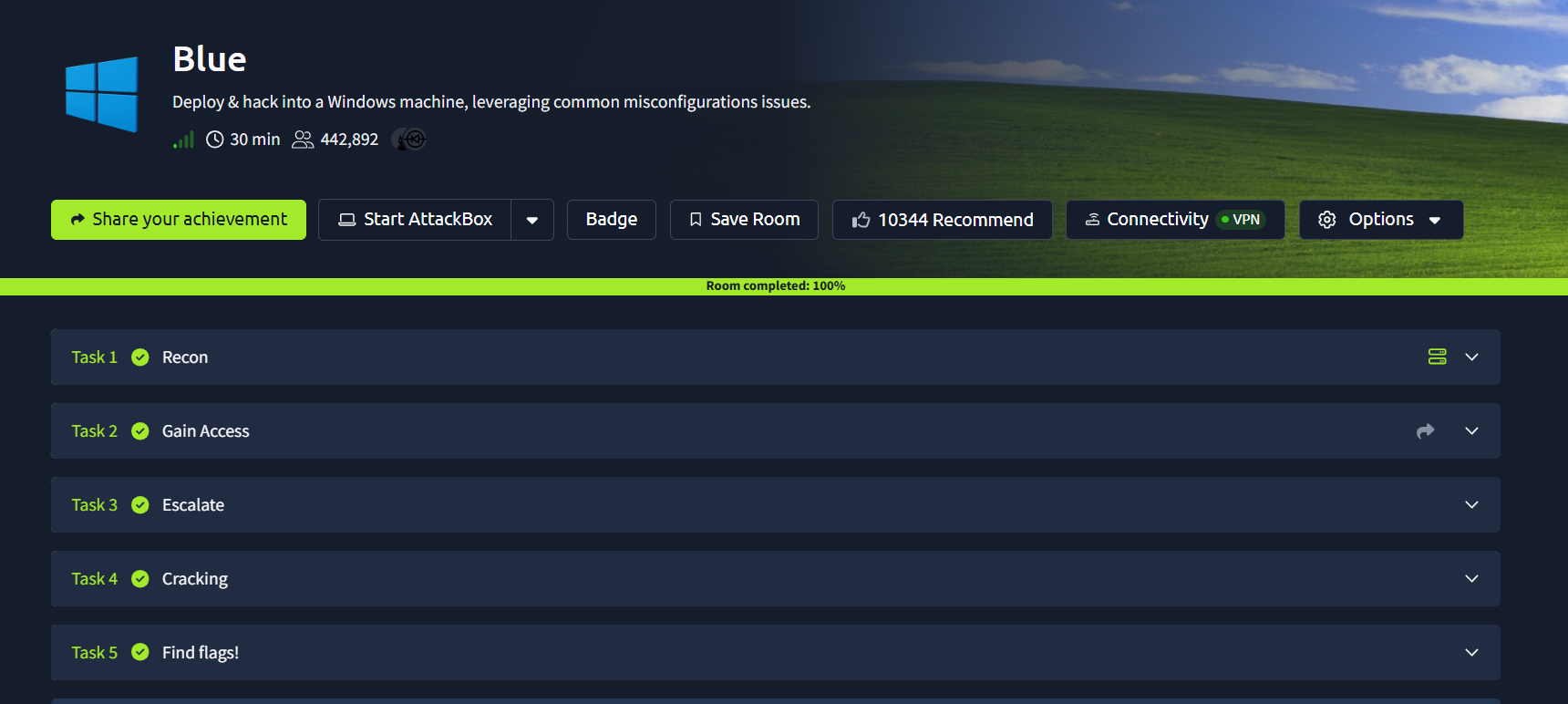Open the room creator avatar icons
This screenshot has height=704, width=1568.
coord(409,140)
